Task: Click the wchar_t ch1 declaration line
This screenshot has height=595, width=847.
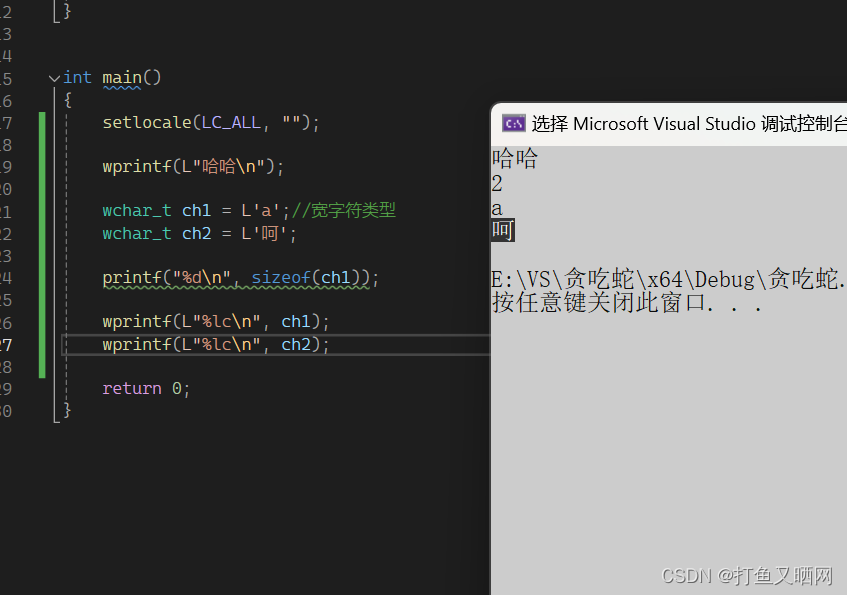Action: pos(249,210)
